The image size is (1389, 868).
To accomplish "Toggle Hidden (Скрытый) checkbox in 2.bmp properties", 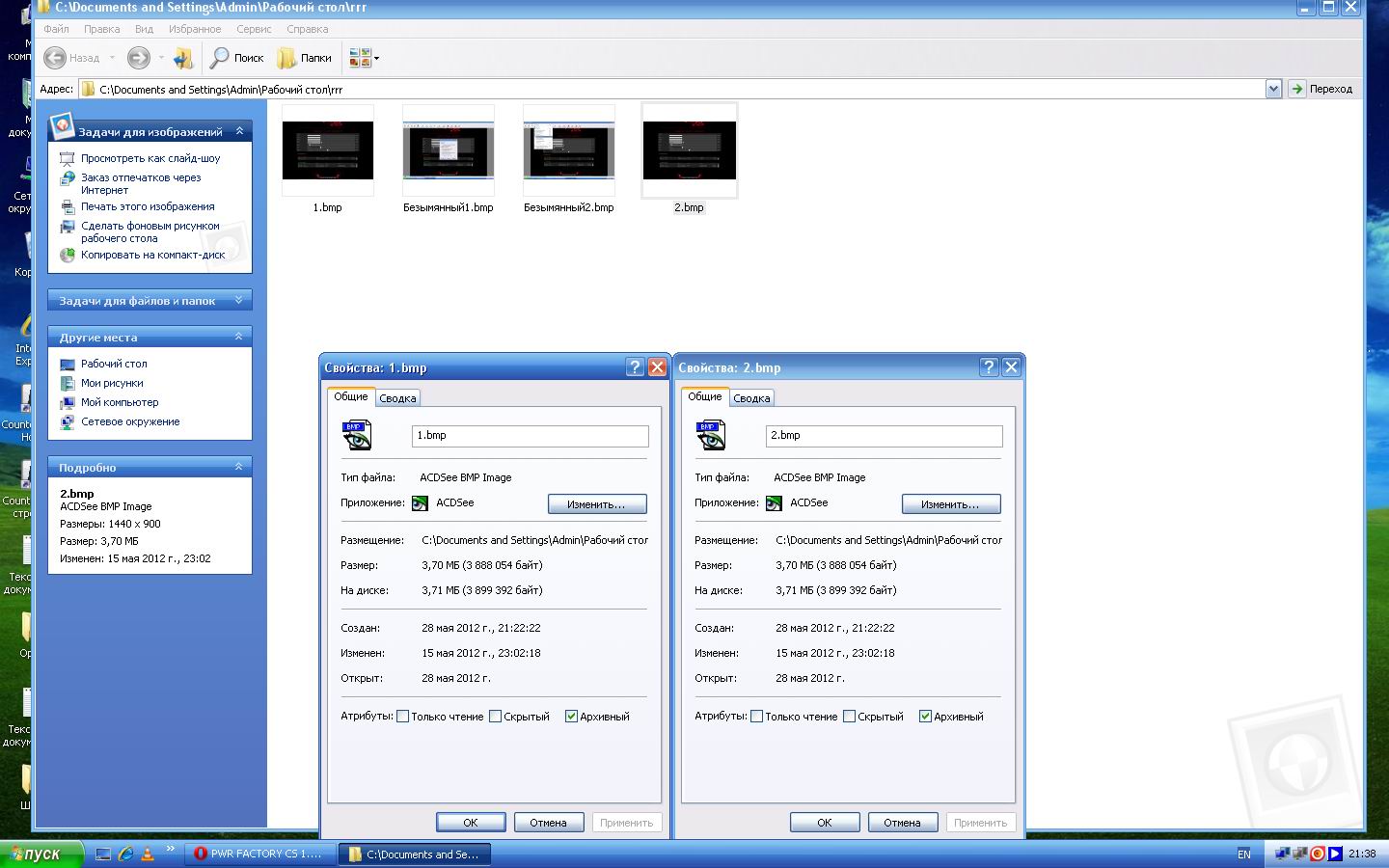I will (x=850, y=717).
